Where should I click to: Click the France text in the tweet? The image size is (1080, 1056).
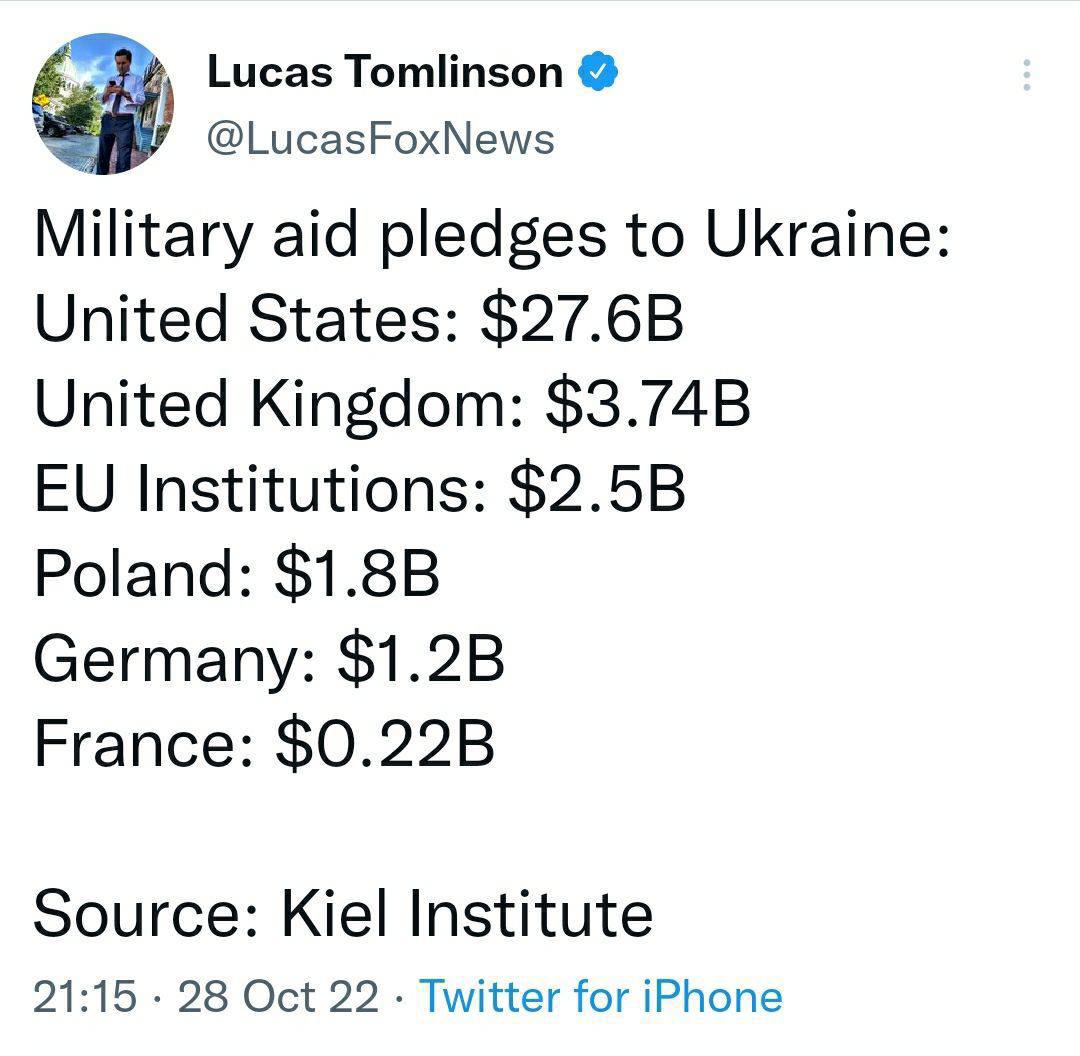tap(140, 744)
